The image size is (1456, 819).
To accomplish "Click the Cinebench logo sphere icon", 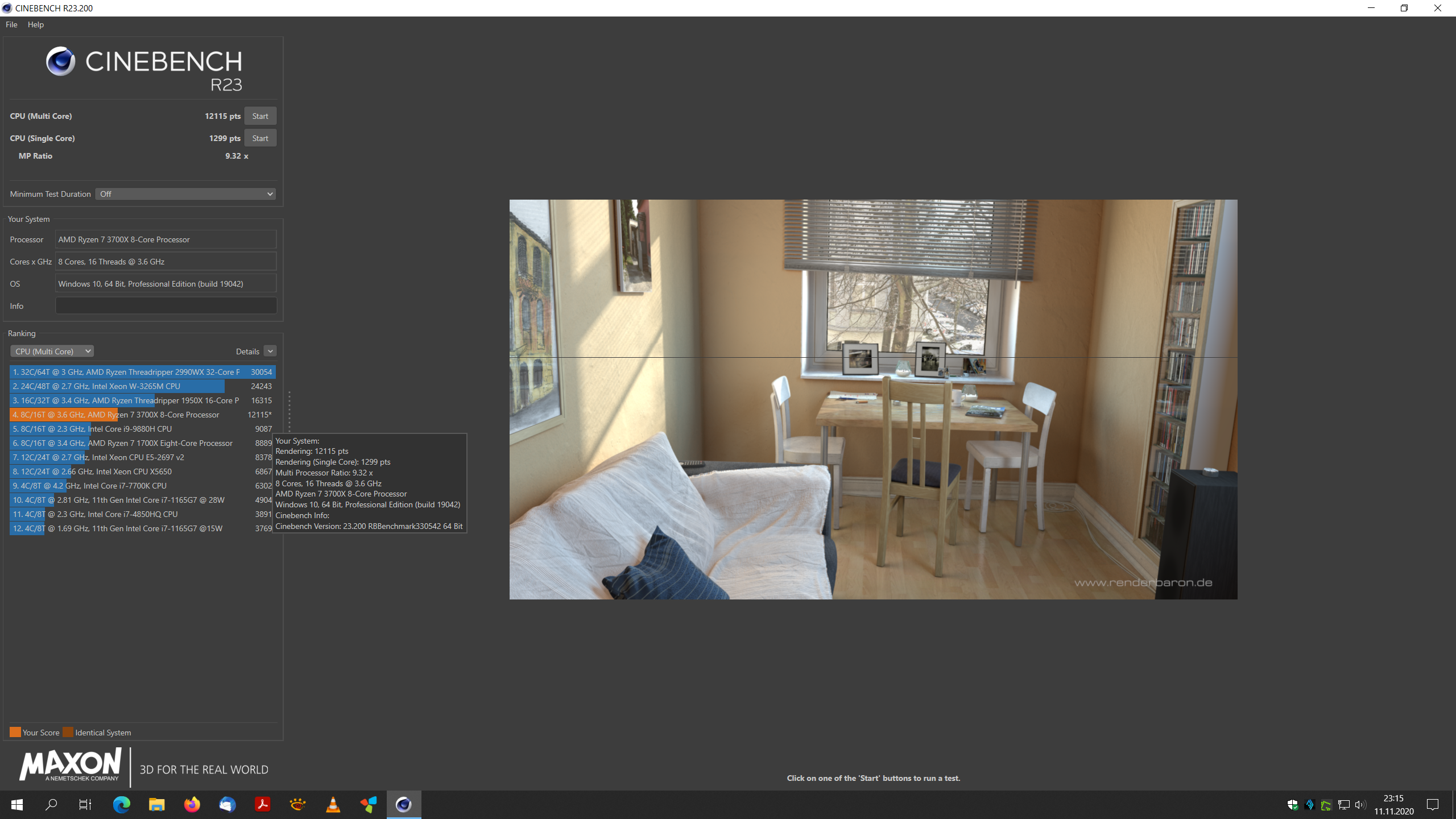I will click(60, 61).
